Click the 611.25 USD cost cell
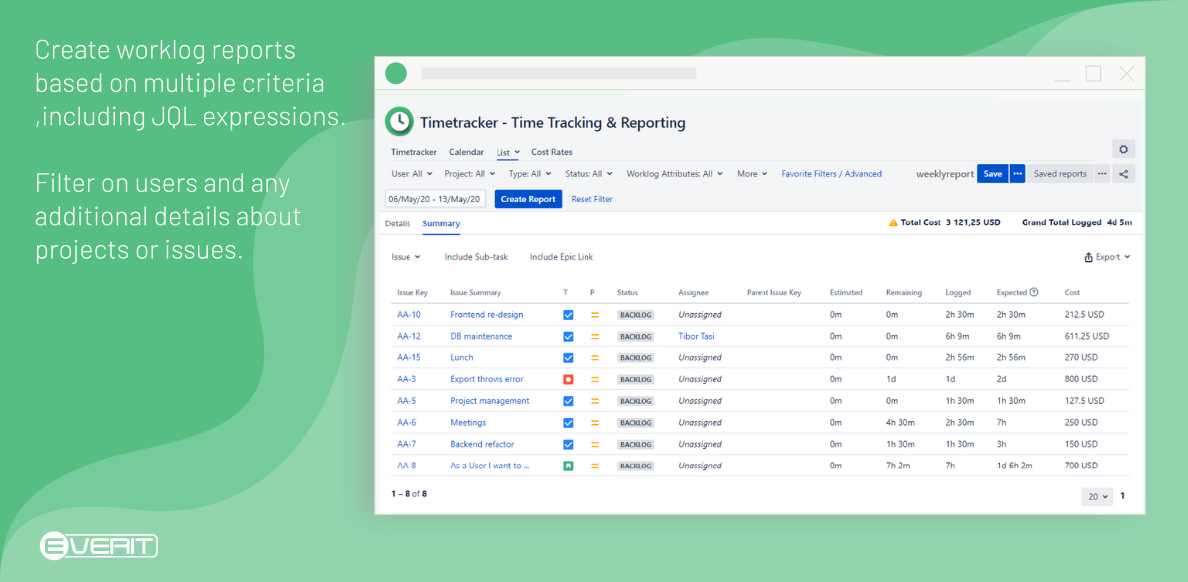Screen dimensions: 1188x582 (1086, 336)
